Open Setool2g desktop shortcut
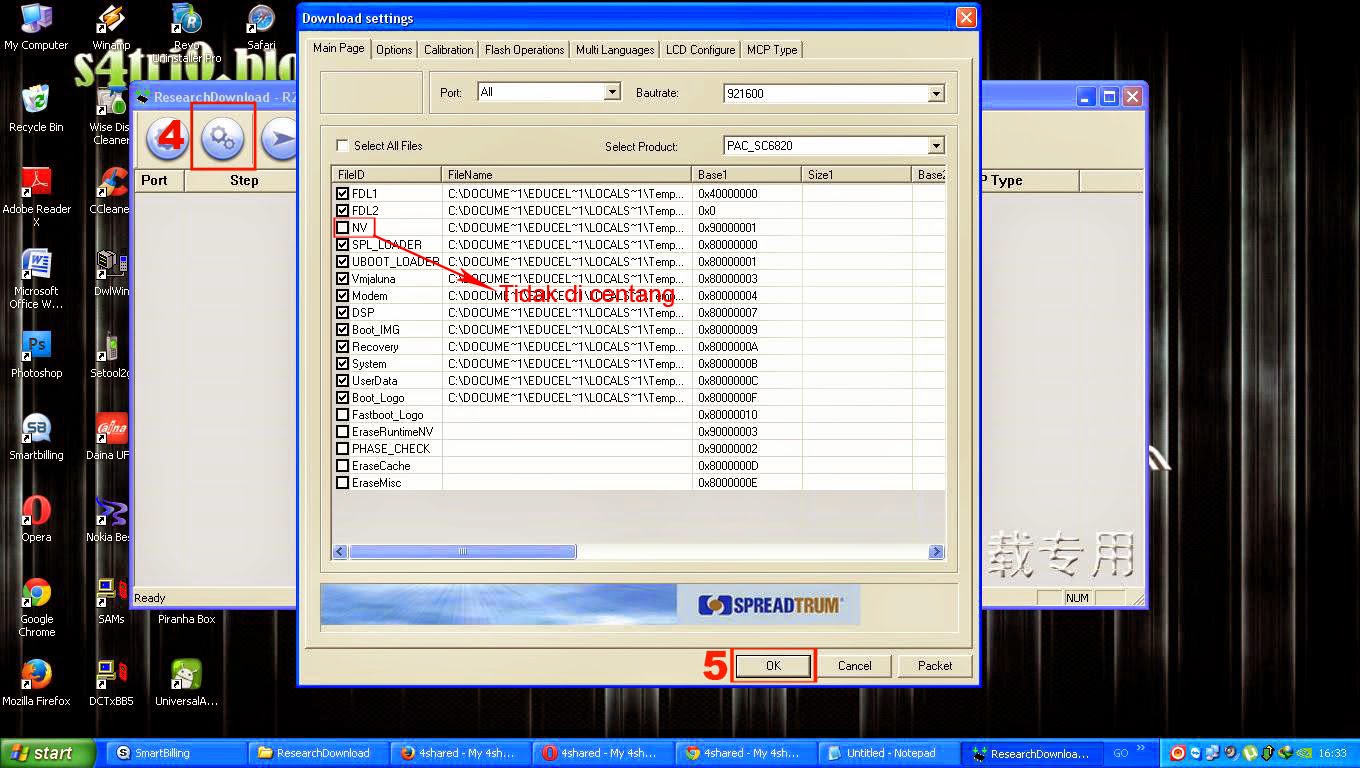Viewport: 1360px width, 768px height. point(110,354)
